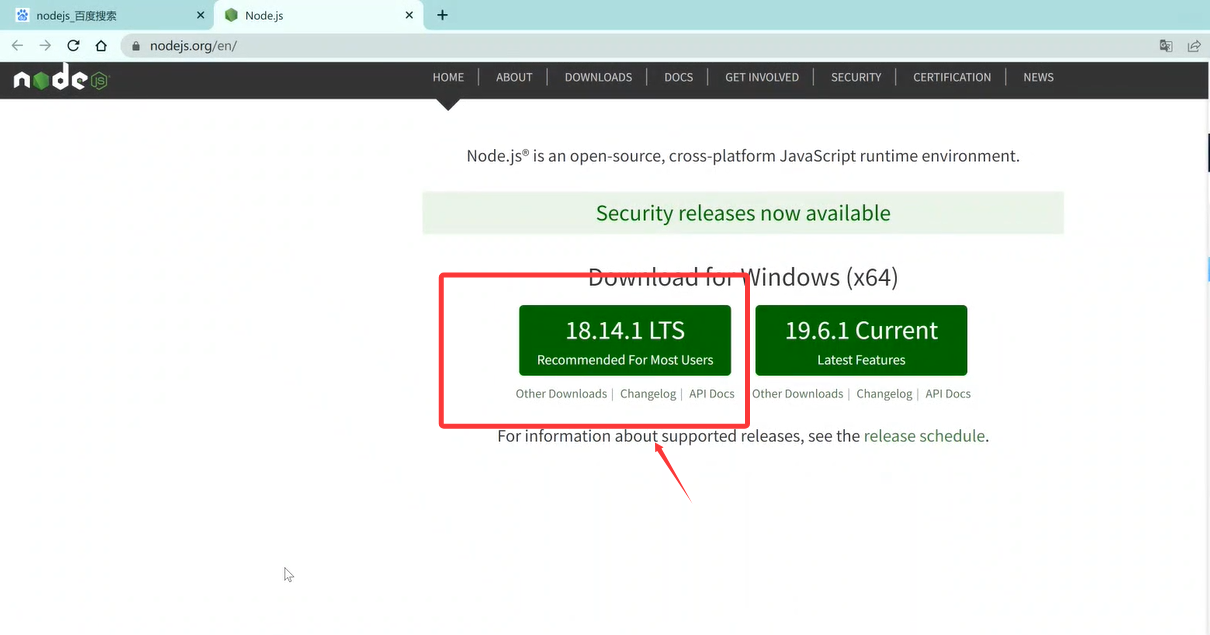
Task: Open API Docs under 19.6.1 Current
Action: click(x=948, y=394)
